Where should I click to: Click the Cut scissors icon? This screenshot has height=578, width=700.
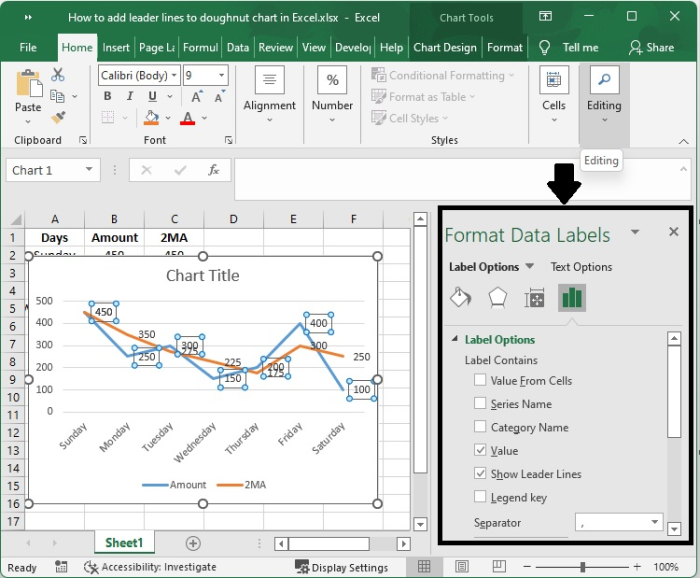click(x=58, y=75)
